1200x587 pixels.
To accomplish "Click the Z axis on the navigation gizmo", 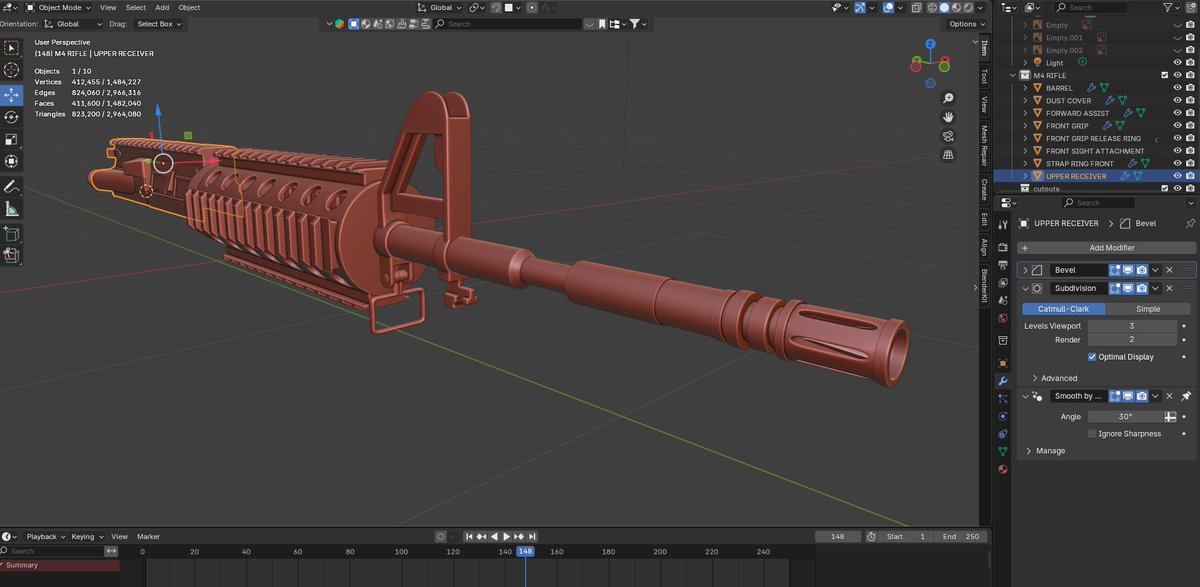I will 930,45.
